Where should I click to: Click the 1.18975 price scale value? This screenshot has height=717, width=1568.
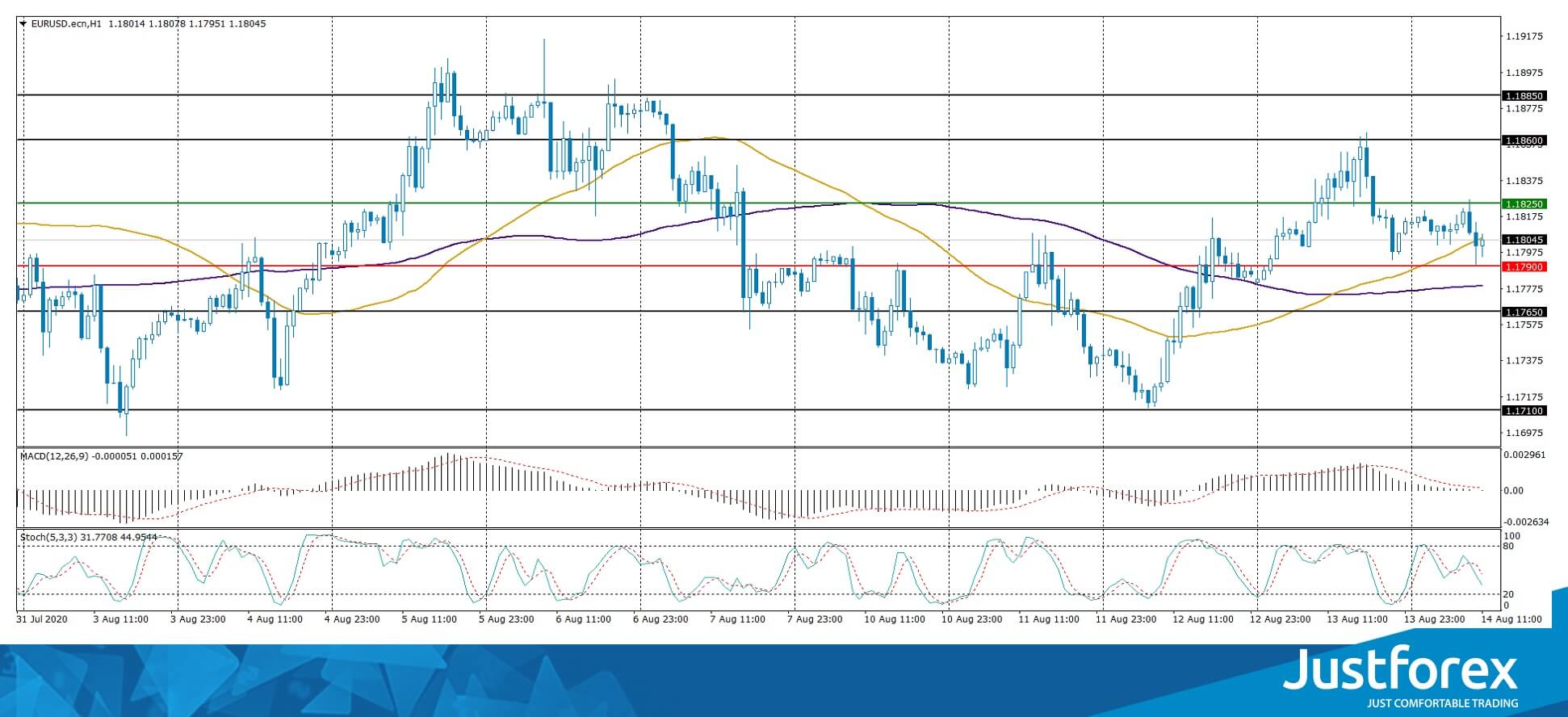pos(1524,73)
